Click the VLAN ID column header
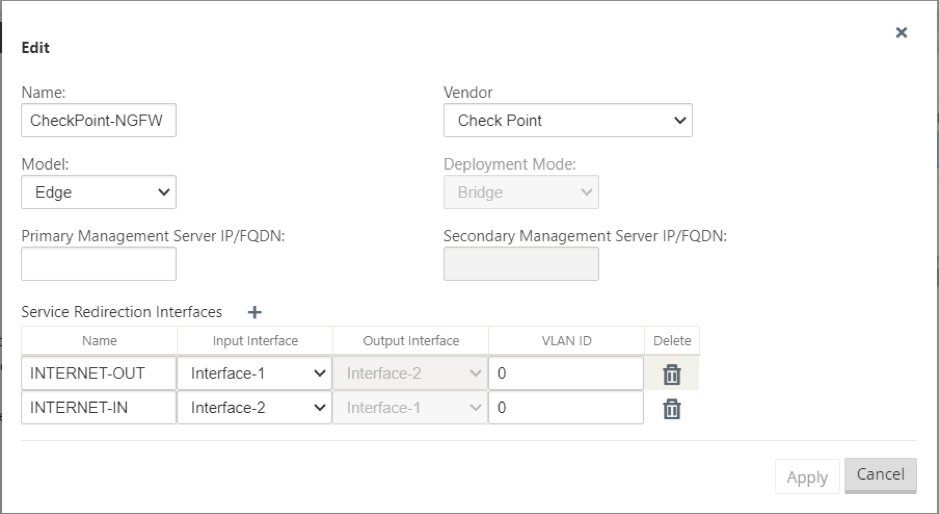Screen dimensions: 939x514 567,341
